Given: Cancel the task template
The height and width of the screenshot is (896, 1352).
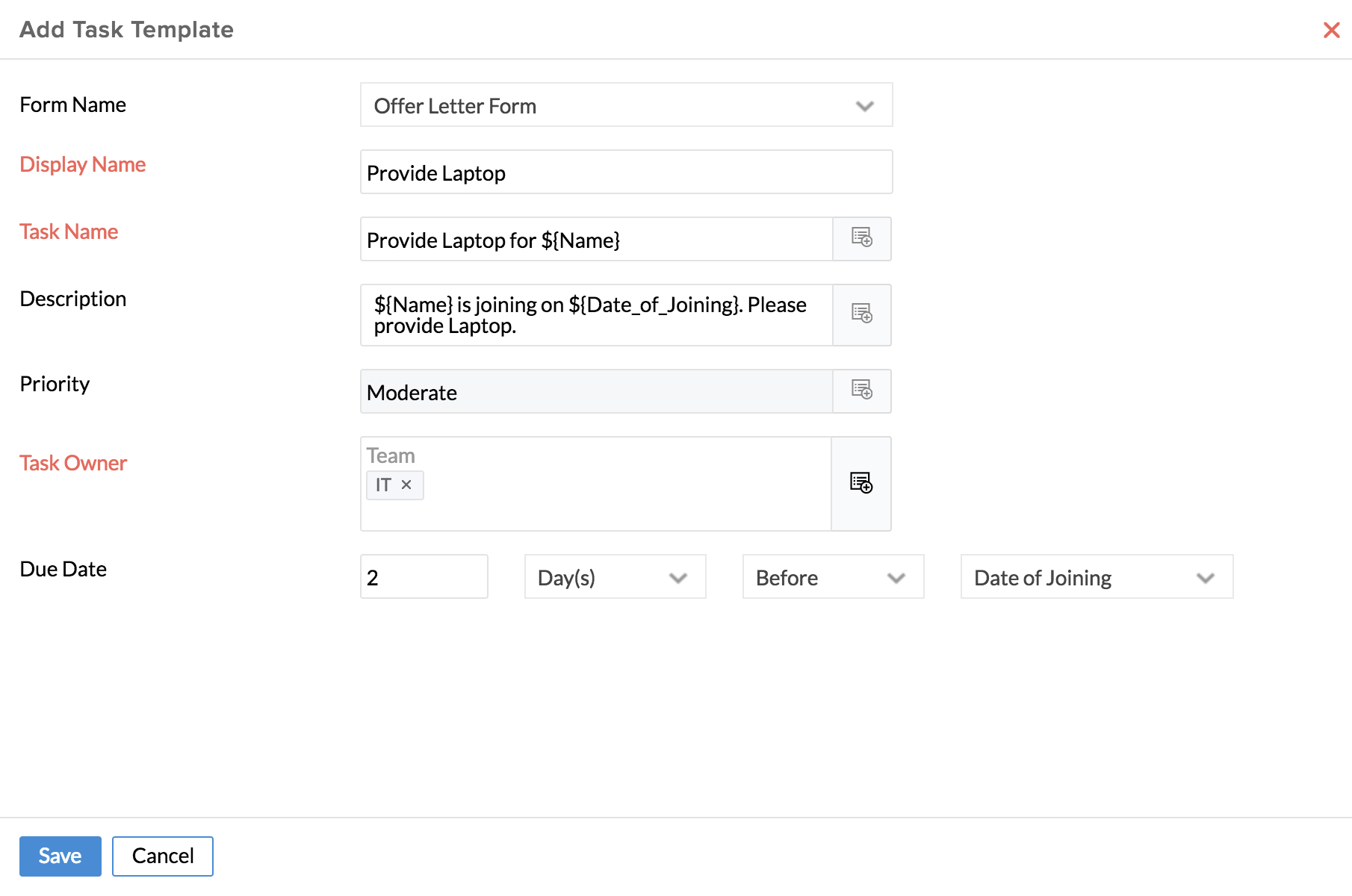Looking at the screenshot, I should (x=163, y=856).
